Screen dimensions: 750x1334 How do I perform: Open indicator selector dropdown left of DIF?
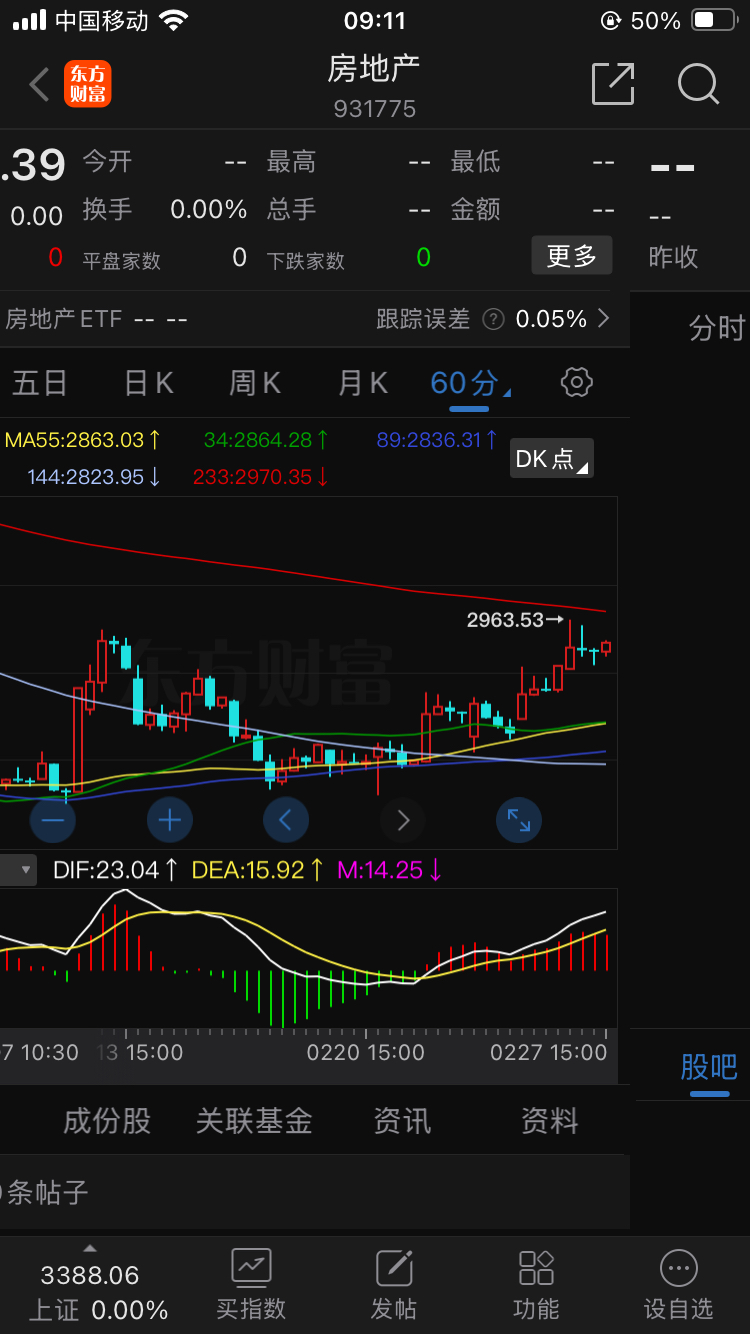[18, 870]
